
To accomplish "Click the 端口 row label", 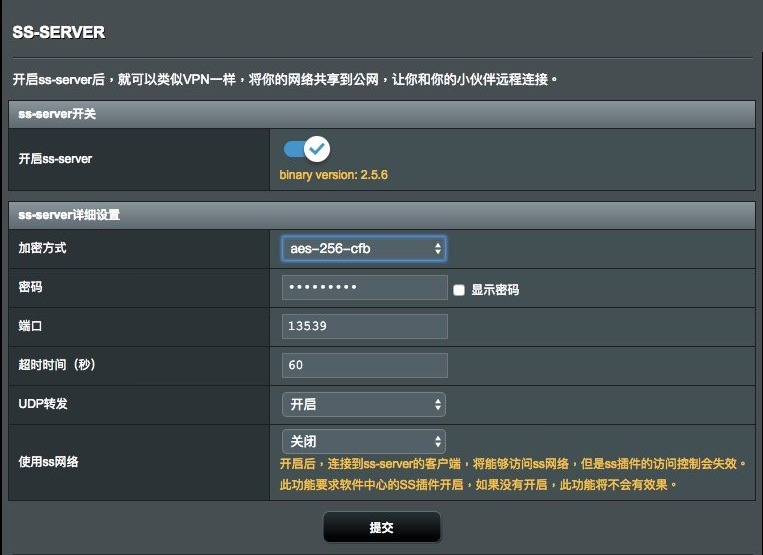I will pos(30,326).
